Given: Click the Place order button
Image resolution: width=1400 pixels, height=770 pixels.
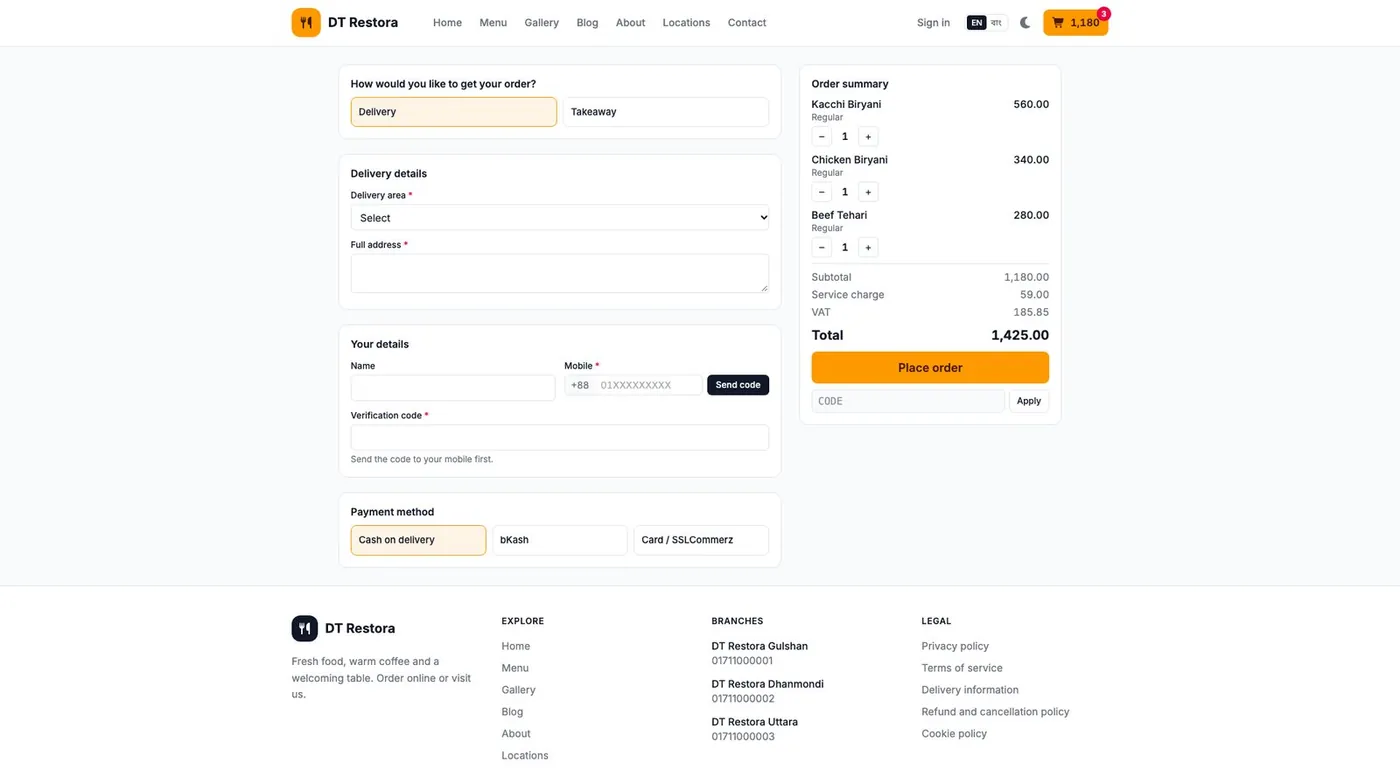Looking at the screenshot, I should [x=930, y=368].
